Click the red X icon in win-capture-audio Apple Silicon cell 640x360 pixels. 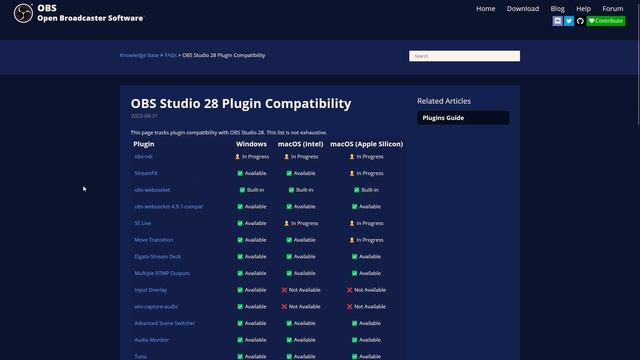point(349,307)
